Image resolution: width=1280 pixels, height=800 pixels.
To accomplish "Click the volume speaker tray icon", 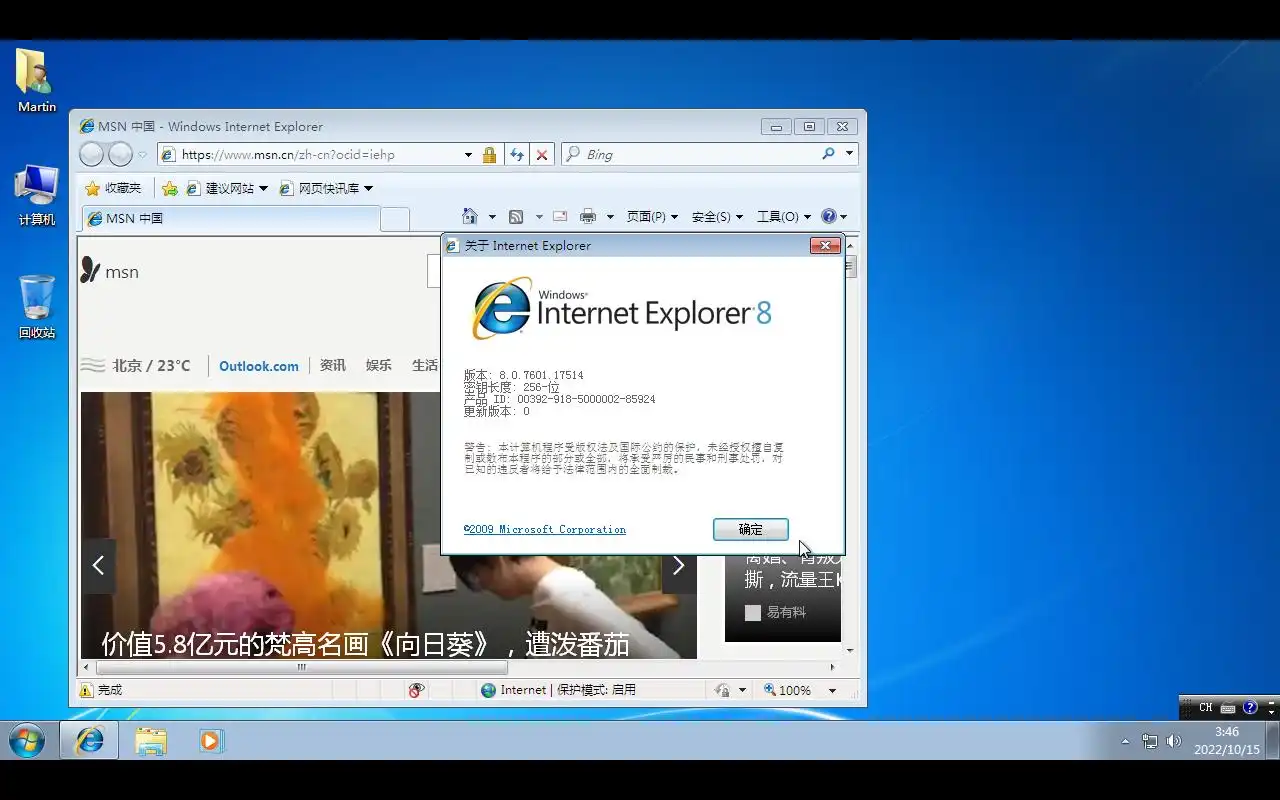I will (x=1173, y=741).
